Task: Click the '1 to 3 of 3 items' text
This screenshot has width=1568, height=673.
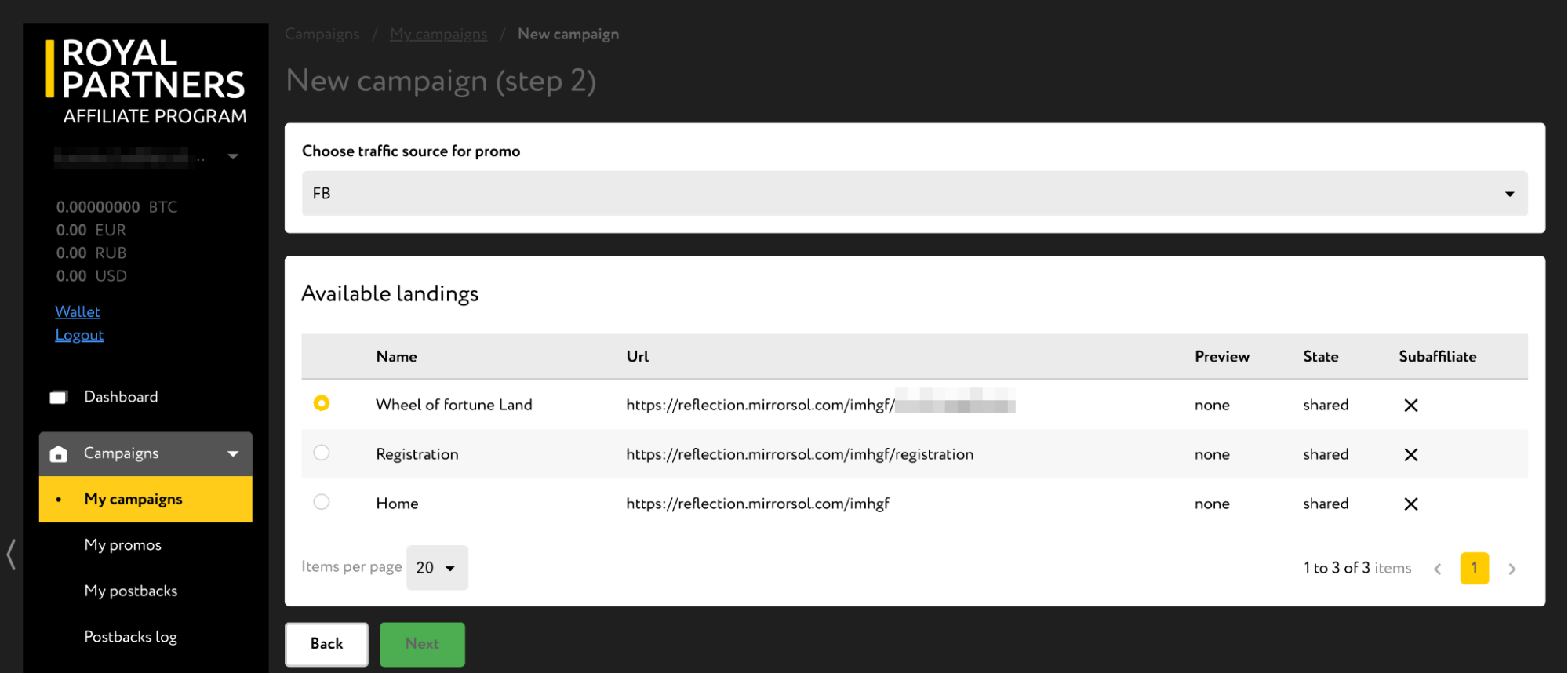Action: pos(1357,568)
